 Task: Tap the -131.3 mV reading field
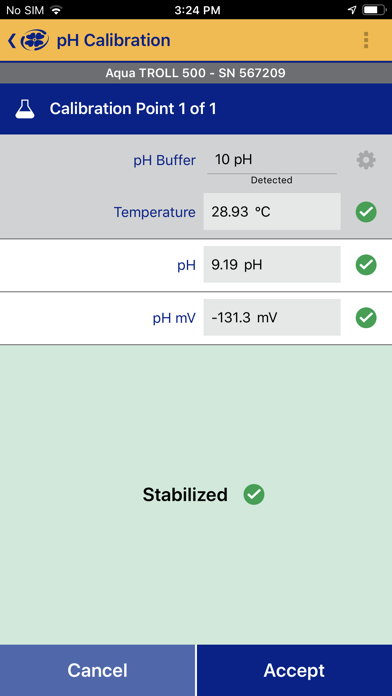click(272, 317)
